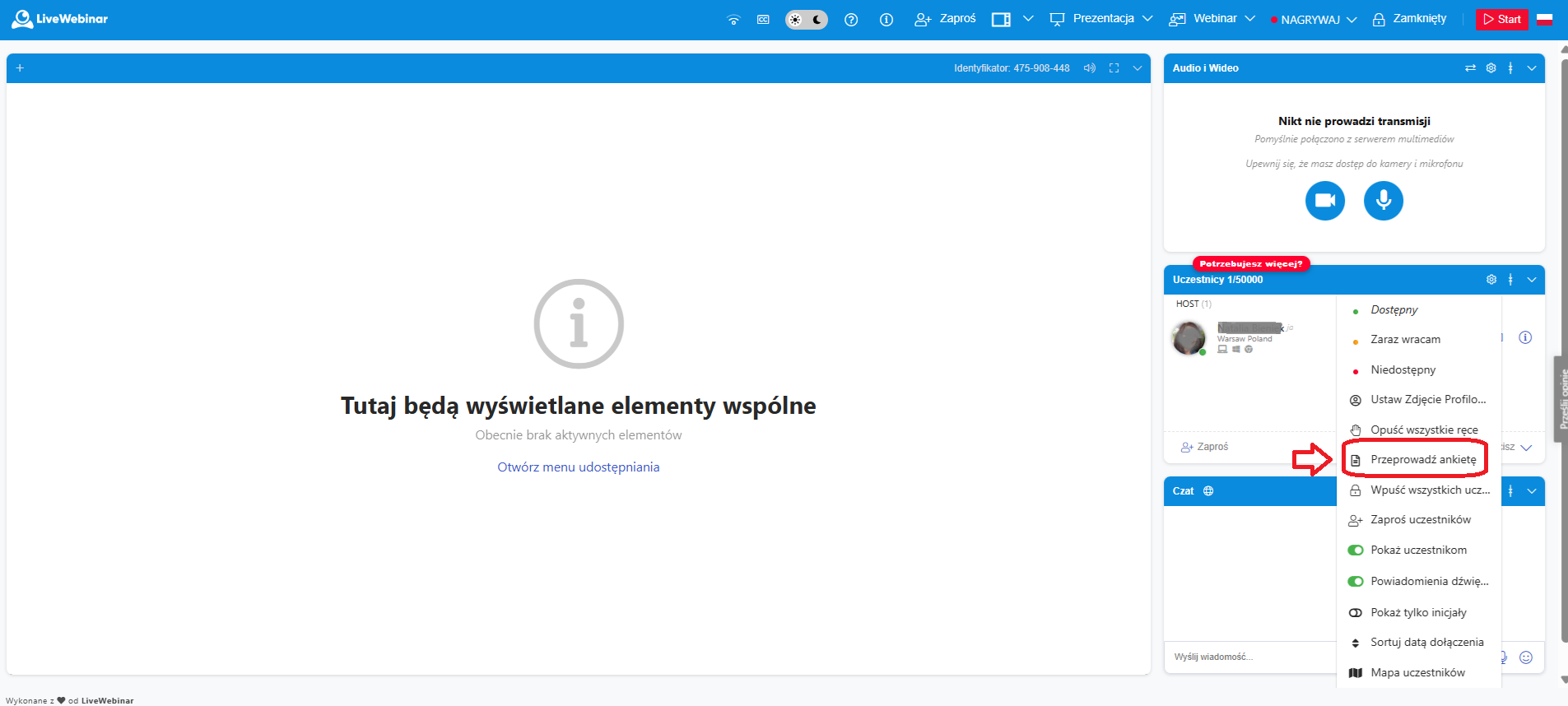Click the closed captions CC icon

click(x=763, y=20)
